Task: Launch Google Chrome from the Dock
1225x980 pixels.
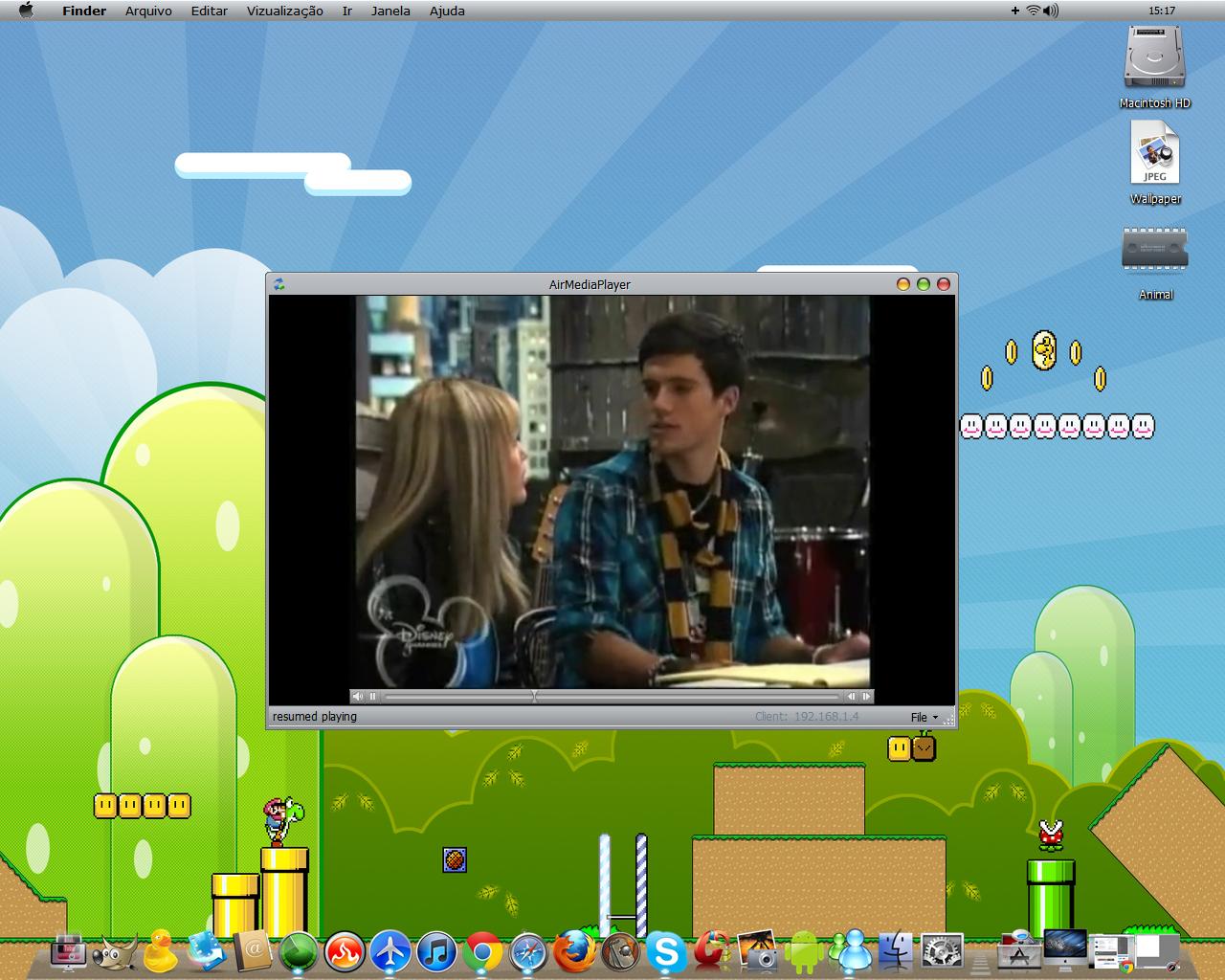Action: (482, 953)
